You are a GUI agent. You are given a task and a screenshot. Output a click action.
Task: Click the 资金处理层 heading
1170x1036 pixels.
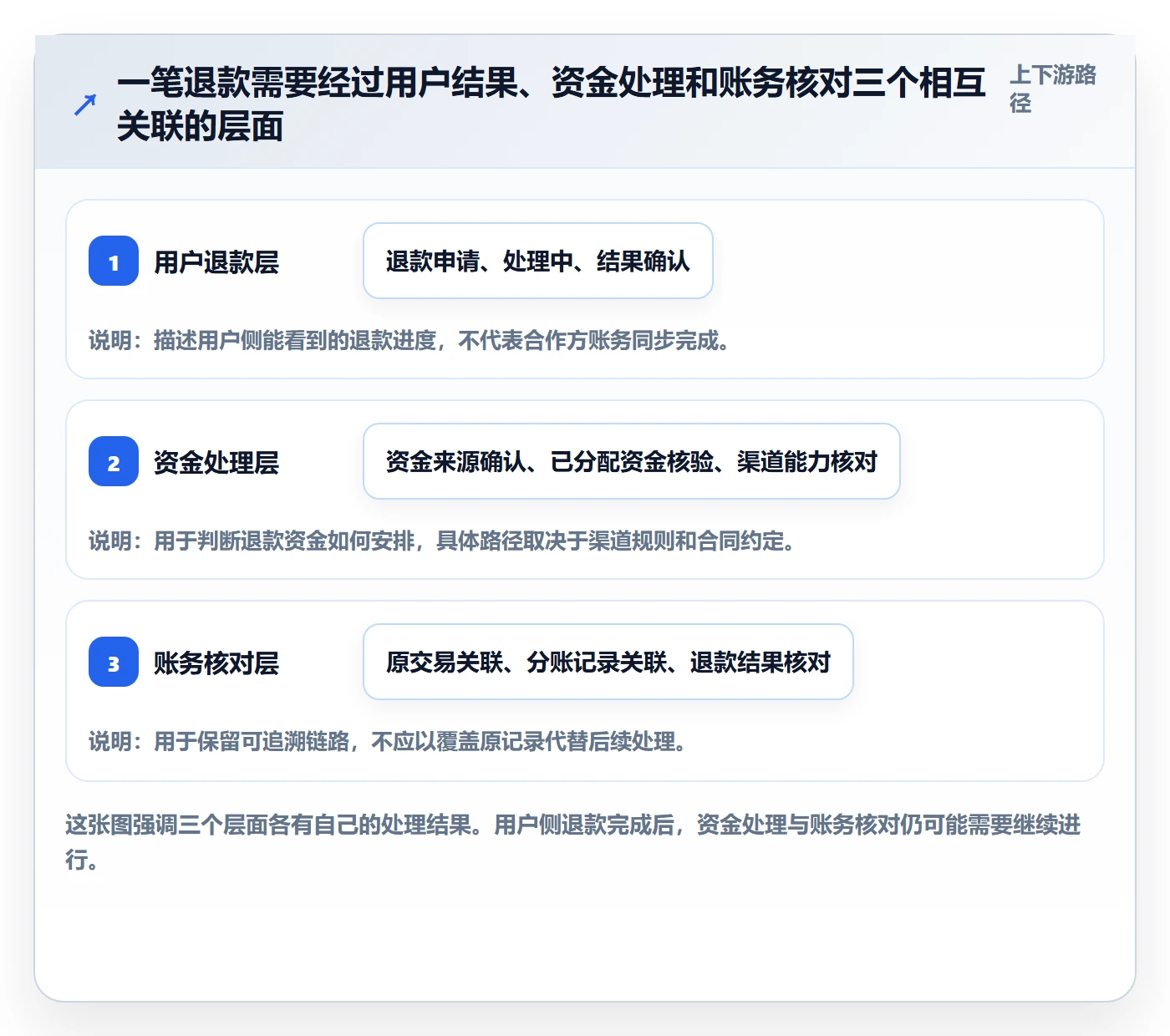pyautogui.click(x=216, y=463)
